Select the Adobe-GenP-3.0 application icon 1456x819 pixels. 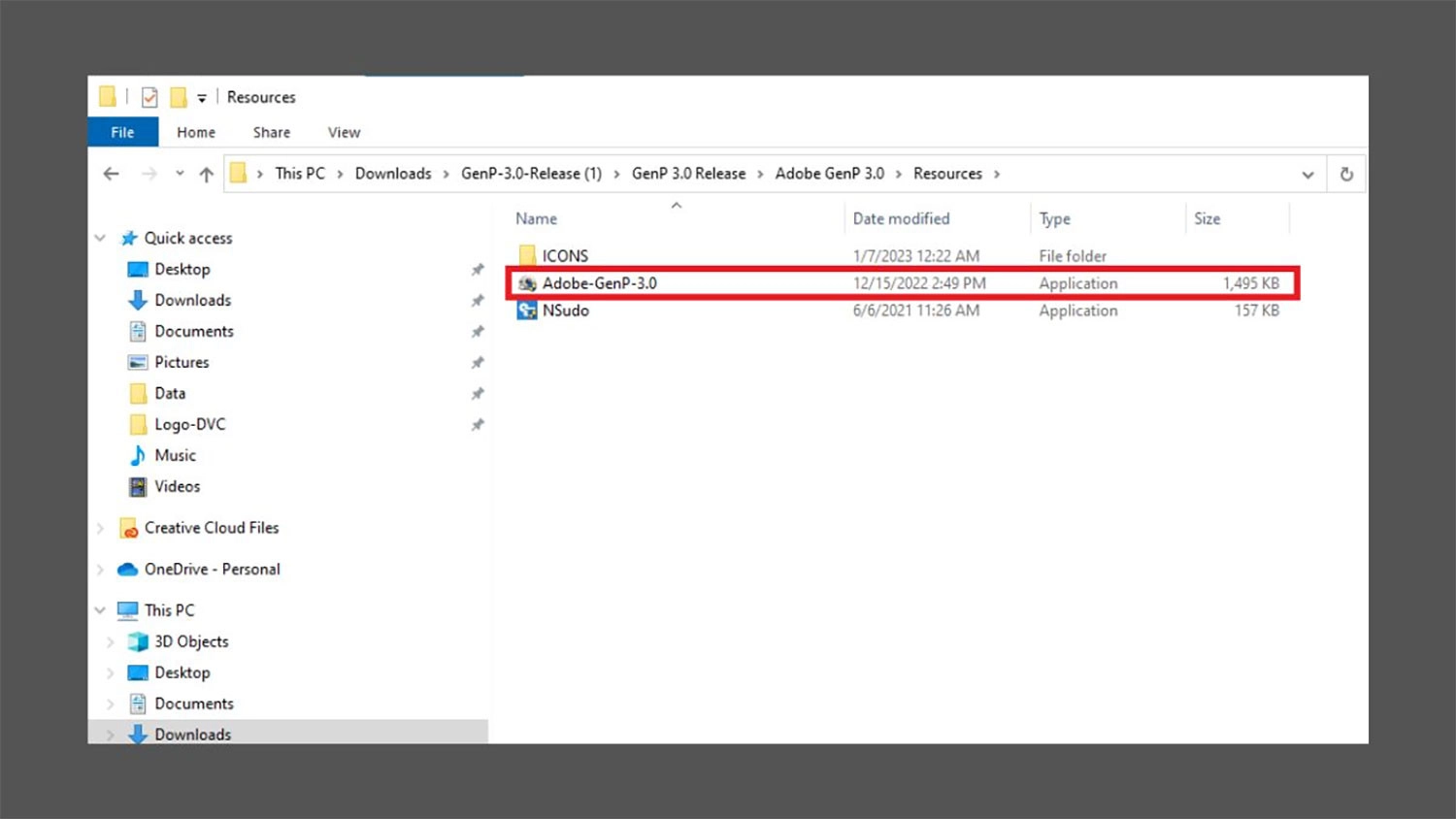[527, 283]
